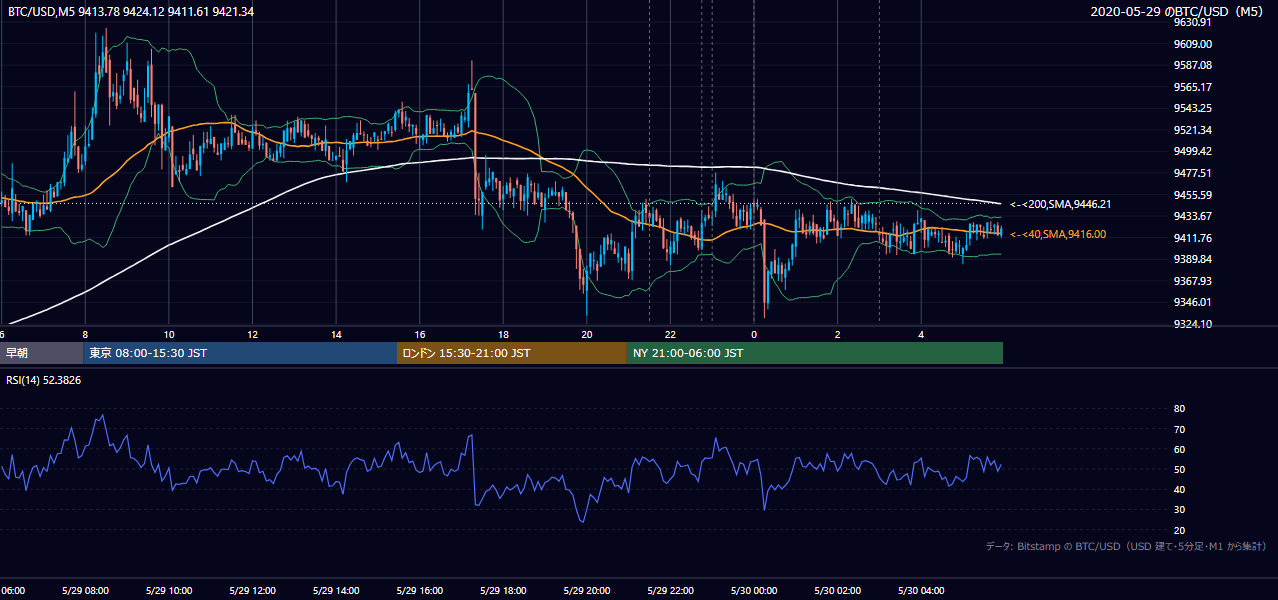Click the RSI(14) 52.3826 indicator label
The image size is (1278, 600).
coord(44,380)
